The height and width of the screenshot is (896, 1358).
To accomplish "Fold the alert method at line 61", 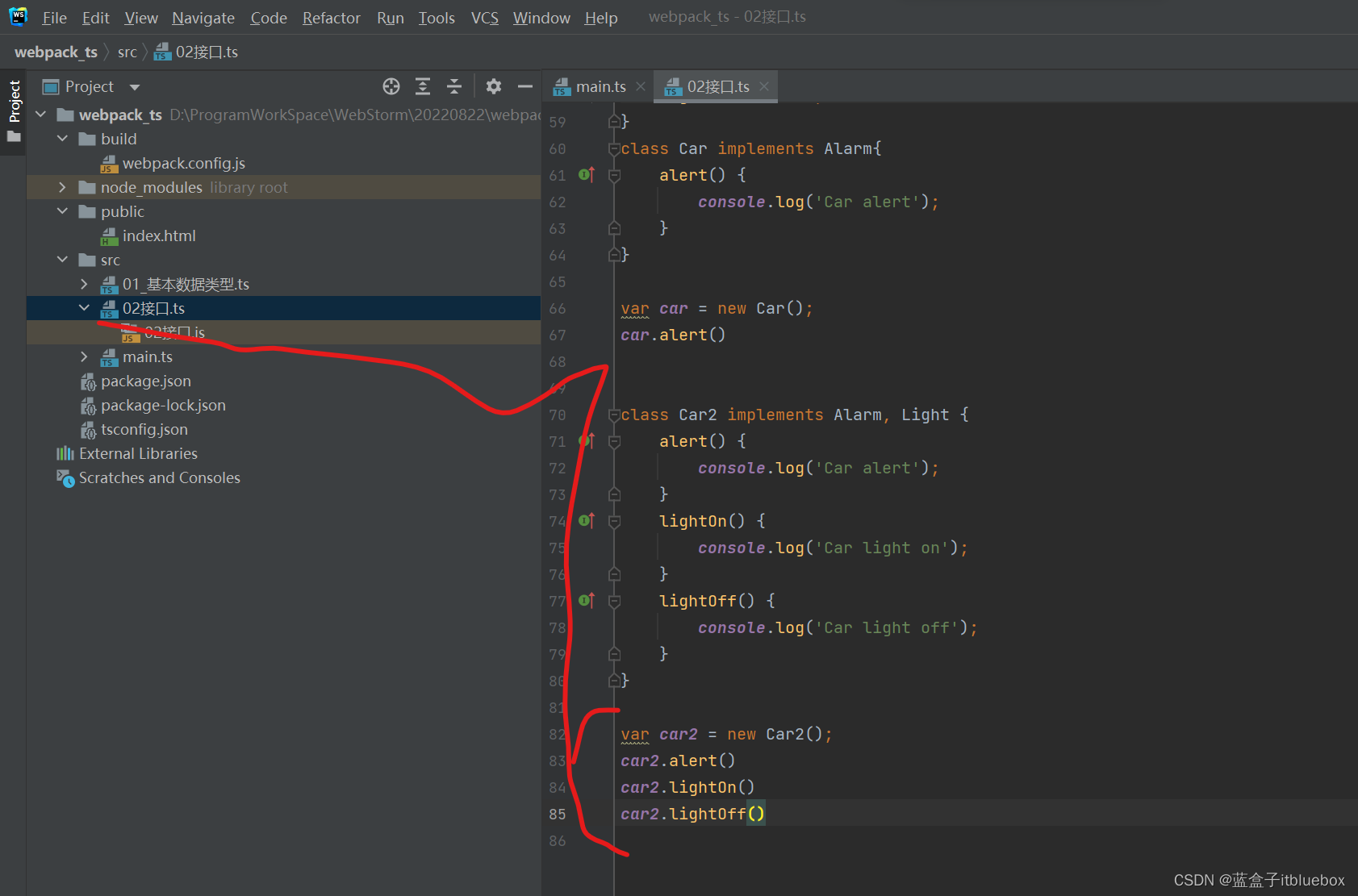I will point(614,175).
